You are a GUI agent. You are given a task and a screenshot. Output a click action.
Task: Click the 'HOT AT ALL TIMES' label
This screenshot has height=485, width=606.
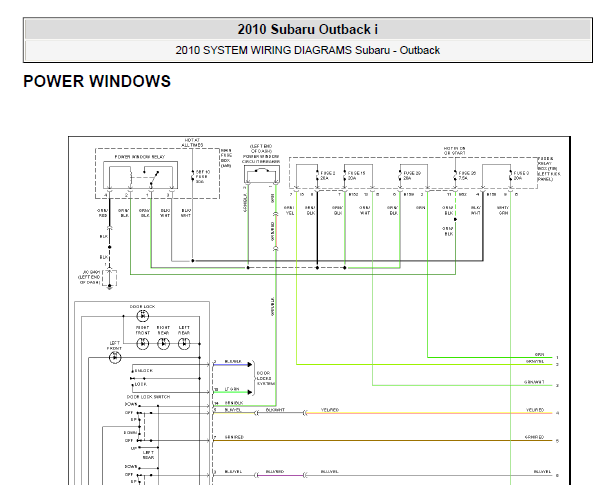point(192,143)
